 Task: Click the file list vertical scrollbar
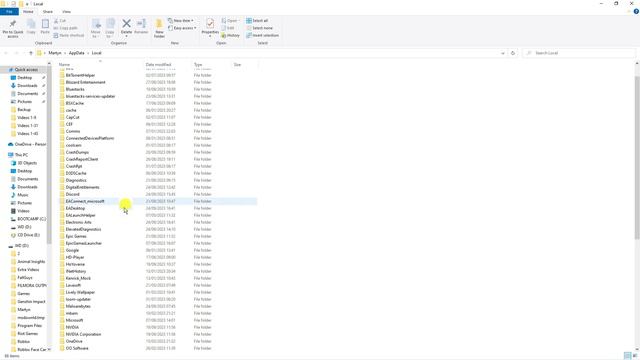[637, 157]
